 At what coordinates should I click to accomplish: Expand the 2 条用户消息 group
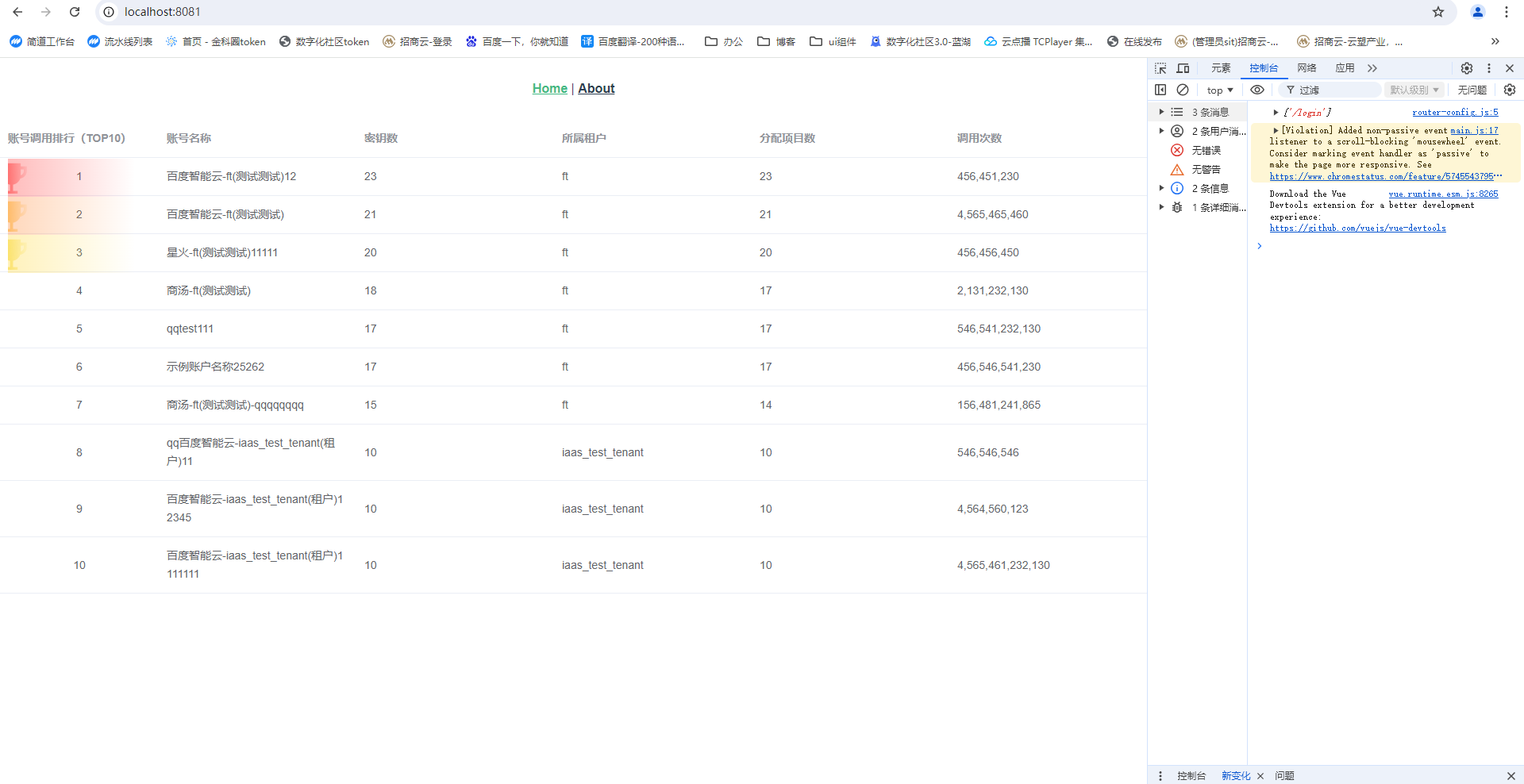click(x=1161, y=131)
